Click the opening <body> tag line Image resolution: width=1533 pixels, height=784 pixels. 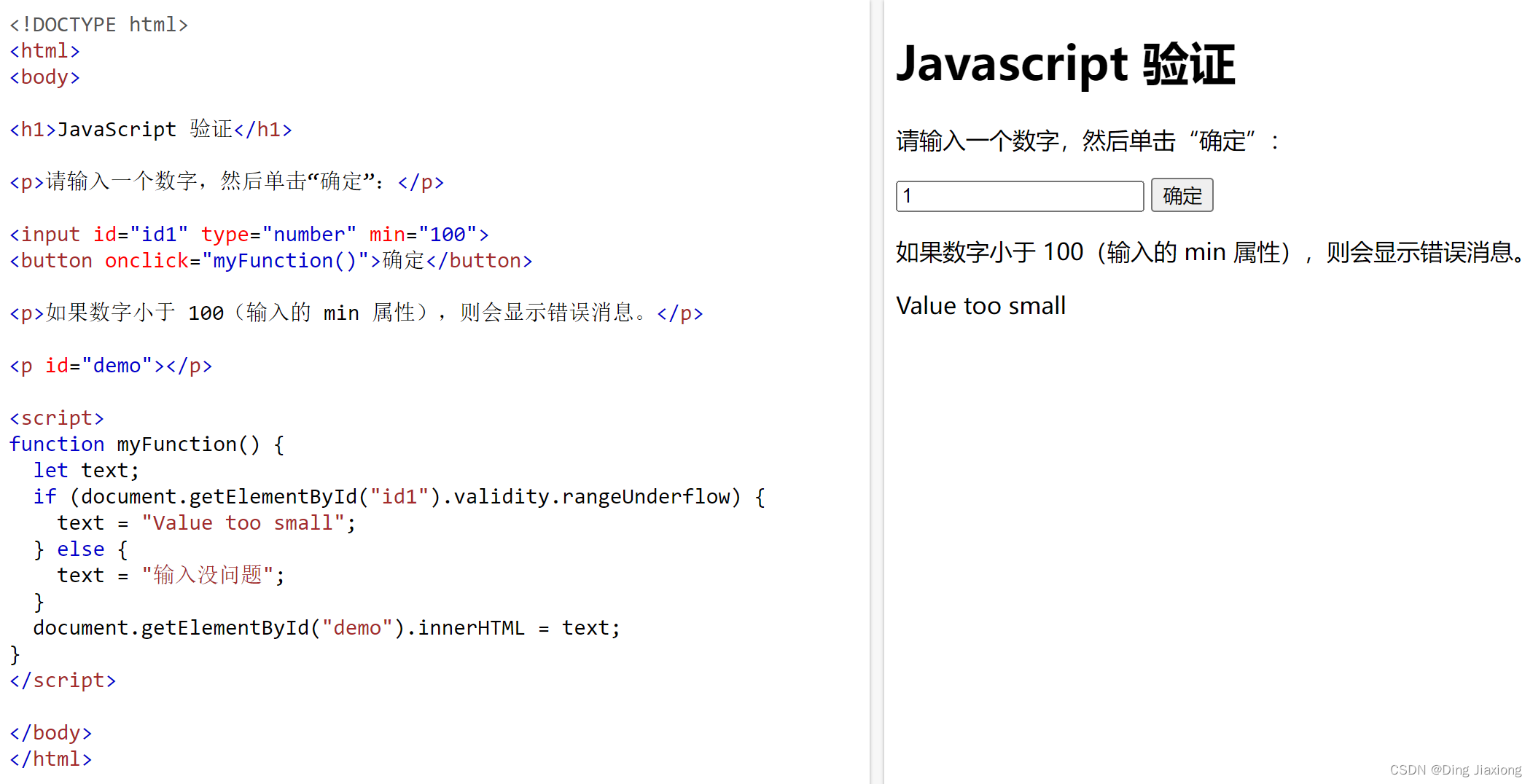click(x=44, y=77)
